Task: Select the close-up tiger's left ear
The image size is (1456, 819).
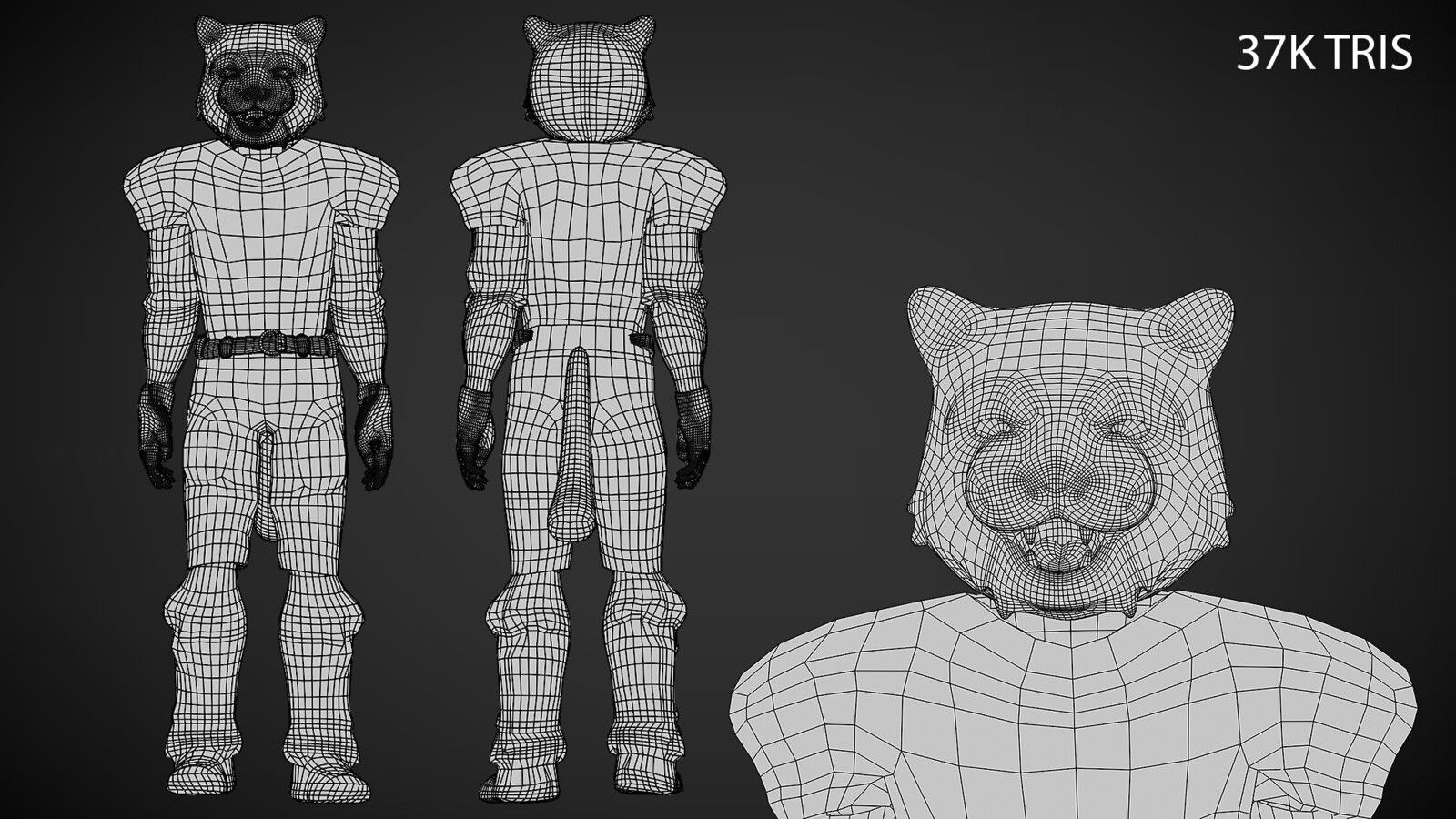Action: (942, 325)
